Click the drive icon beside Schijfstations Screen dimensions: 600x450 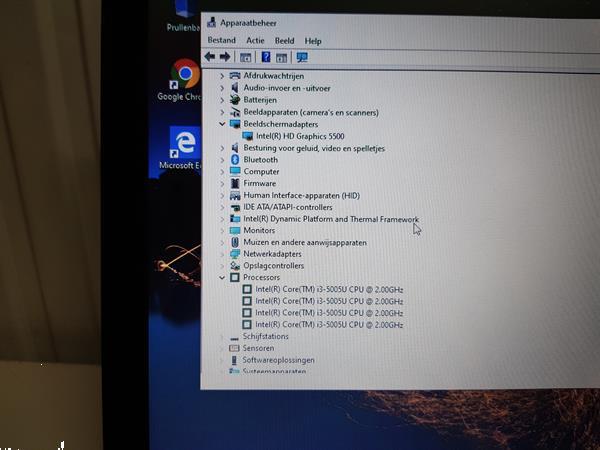(234, 338)
